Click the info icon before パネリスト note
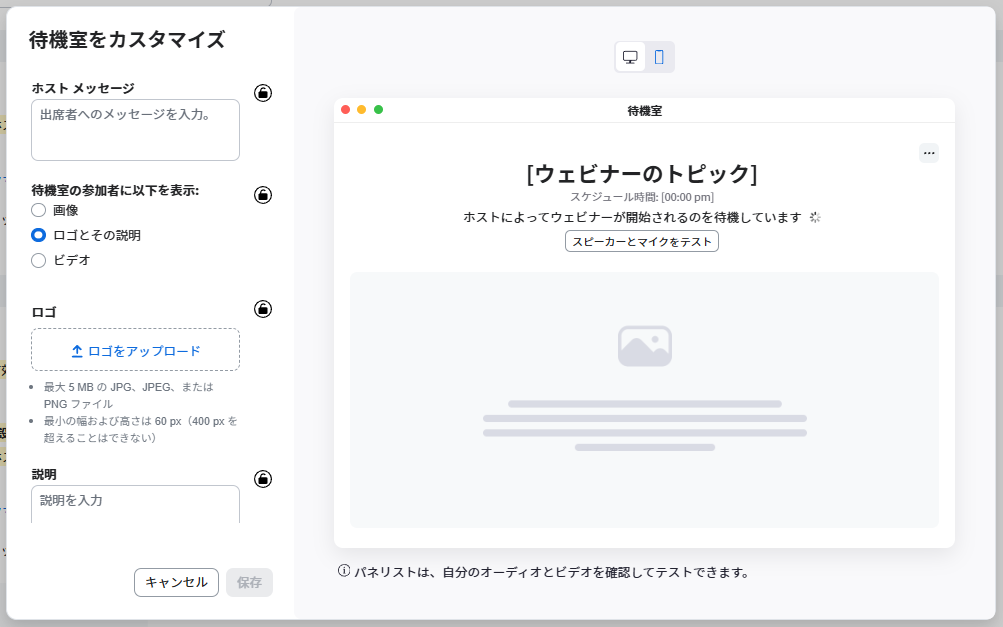Screen dimensions: 1003x627 344,572
